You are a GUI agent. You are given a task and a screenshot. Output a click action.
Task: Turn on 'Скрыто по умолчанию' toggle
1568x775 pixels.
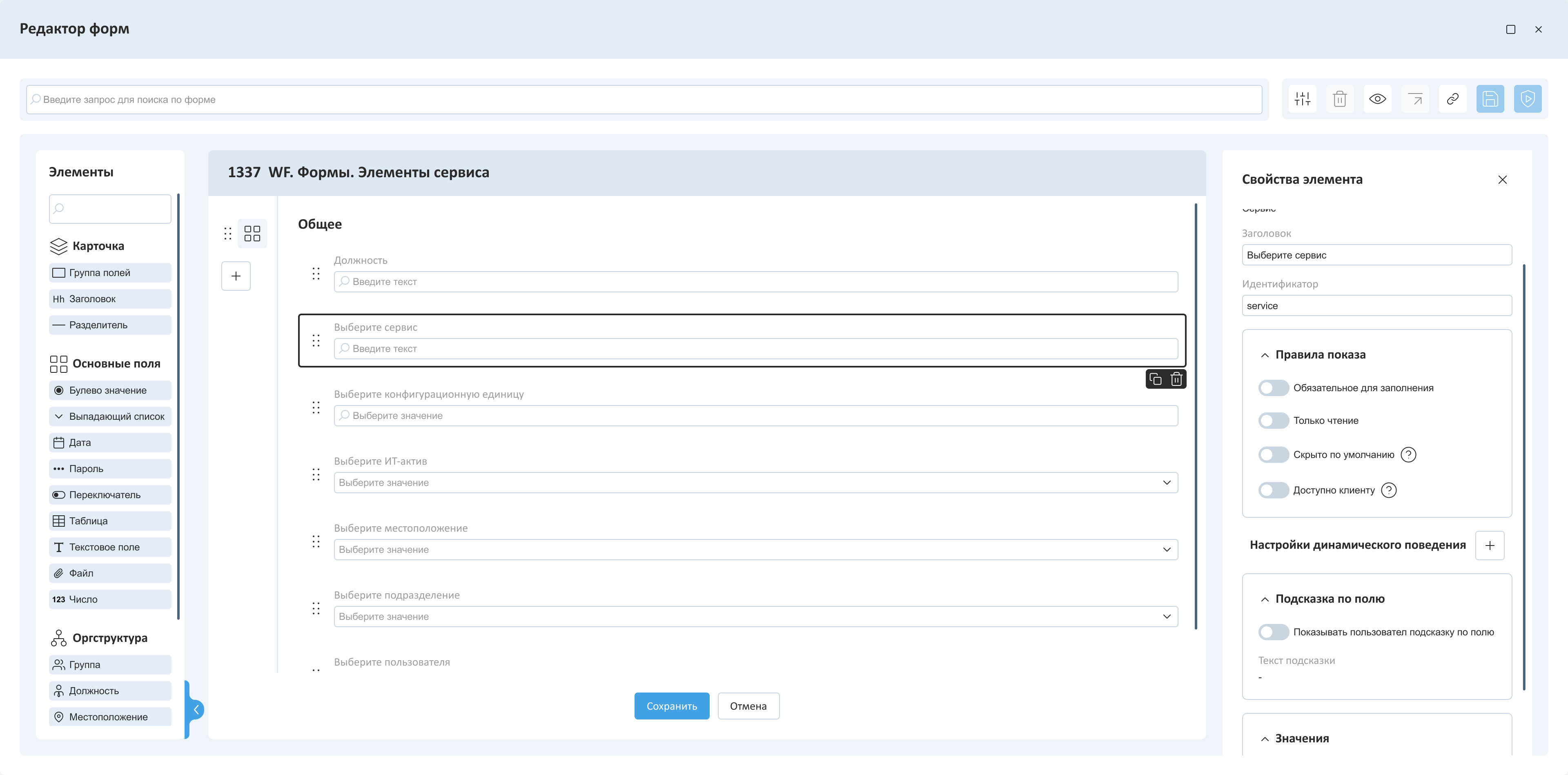1274,455
